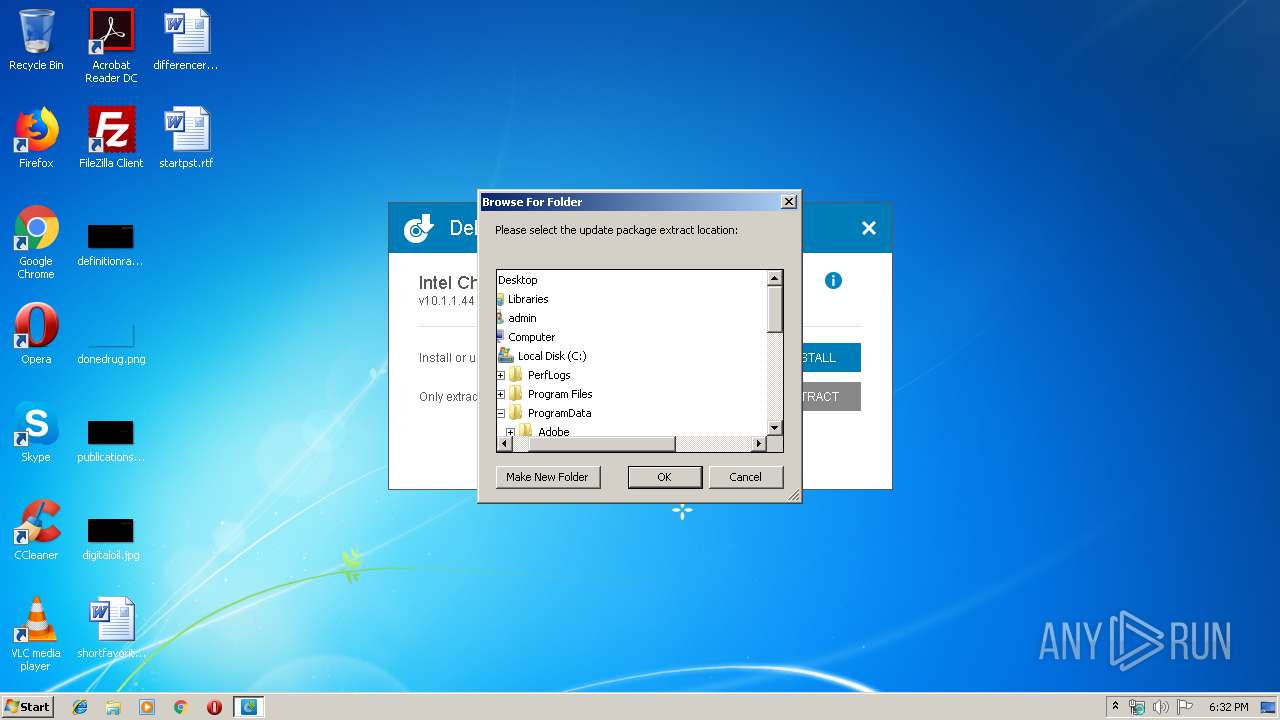
Task: Click the volume icon in system tray
Action: (x=1161, y=707)
